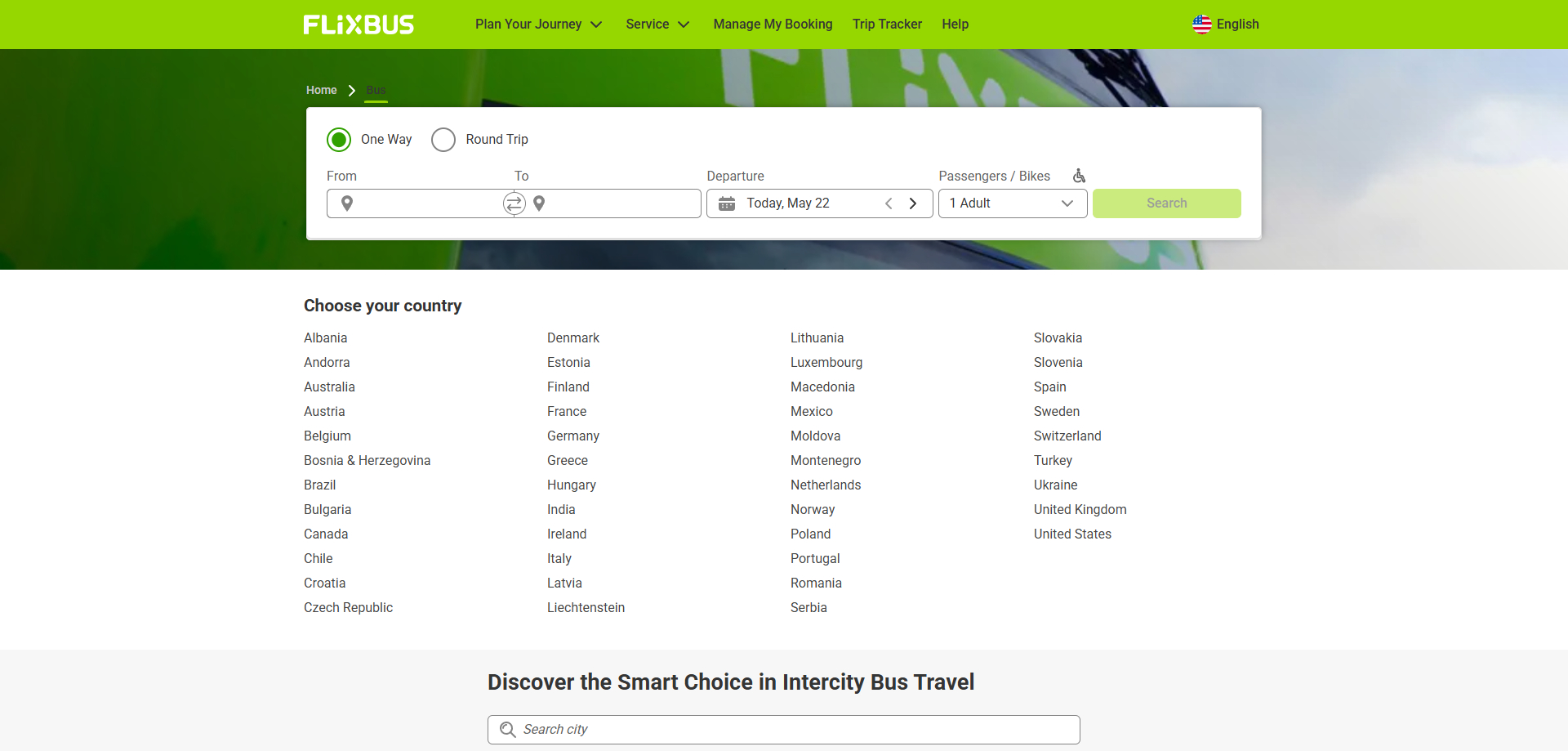Click the To field location pin
The height and width of the screenshot is (751, 1568).
pos(539,203)
